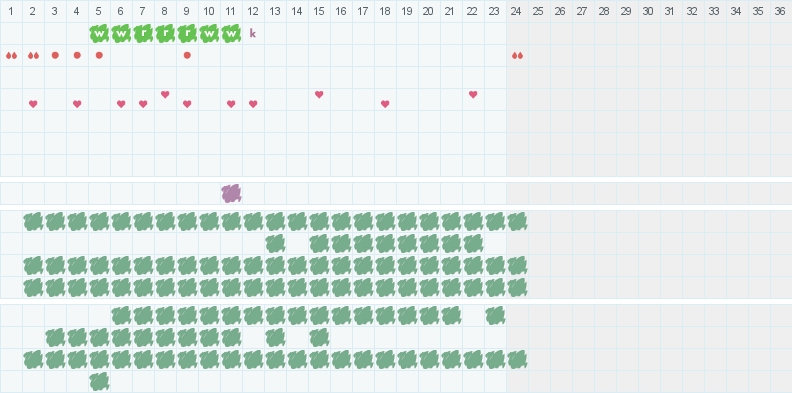Click the double blood drop icon on day 24

(x=517, y=56)
